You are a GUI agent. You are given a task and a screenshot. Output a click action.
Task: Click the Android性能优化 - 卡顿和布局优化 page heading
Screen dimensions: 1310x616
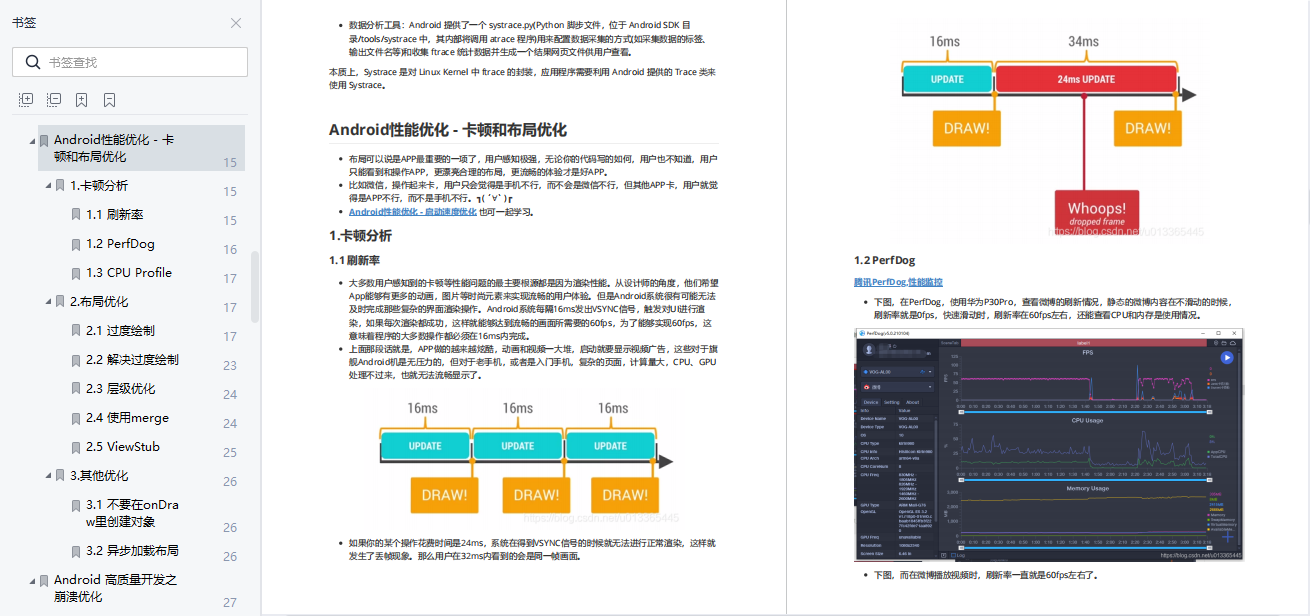pos(448,130)
